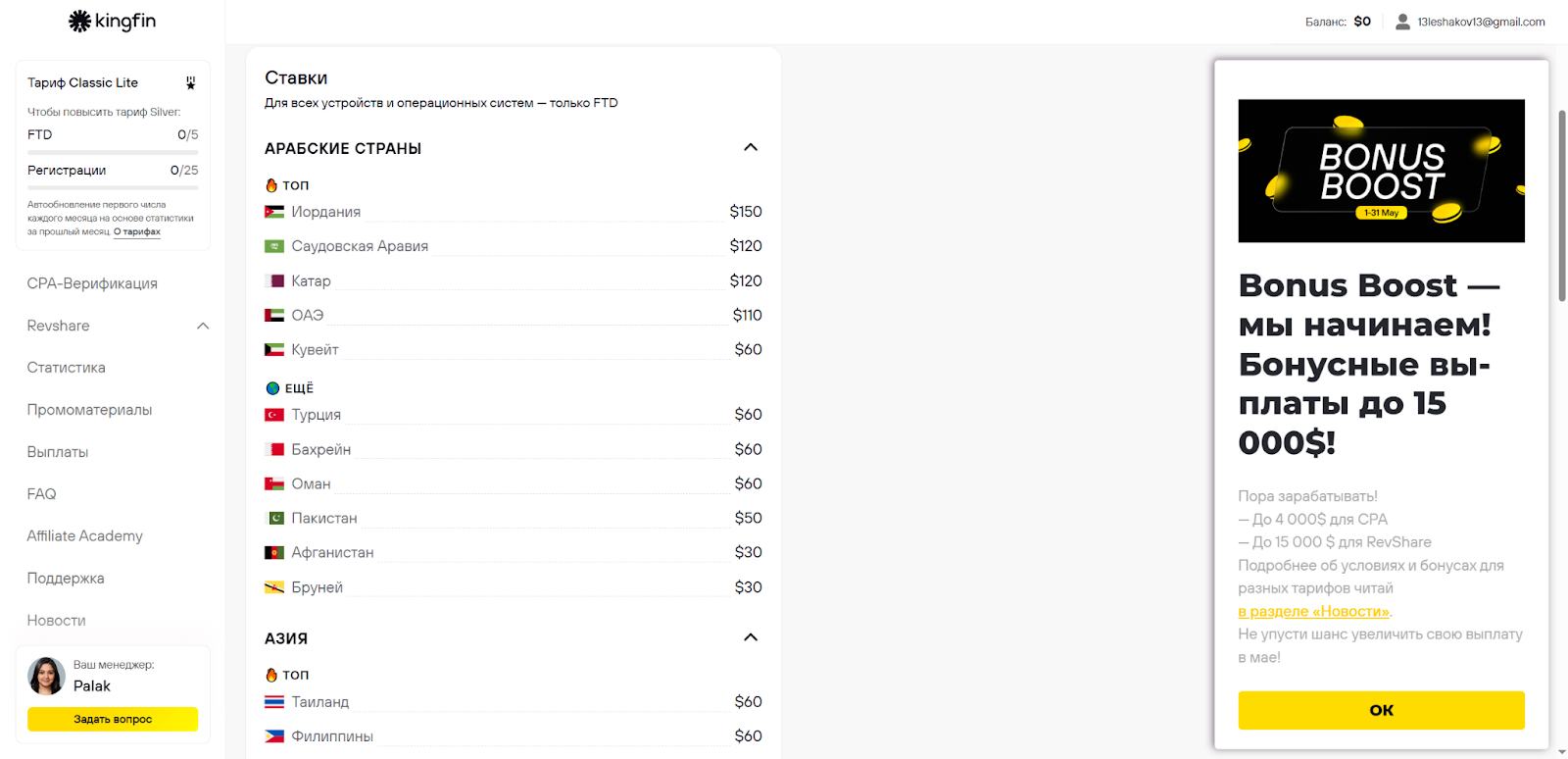
Task: Click the fire ТОП icon under Арабские страны
Action: pos(271,185)
